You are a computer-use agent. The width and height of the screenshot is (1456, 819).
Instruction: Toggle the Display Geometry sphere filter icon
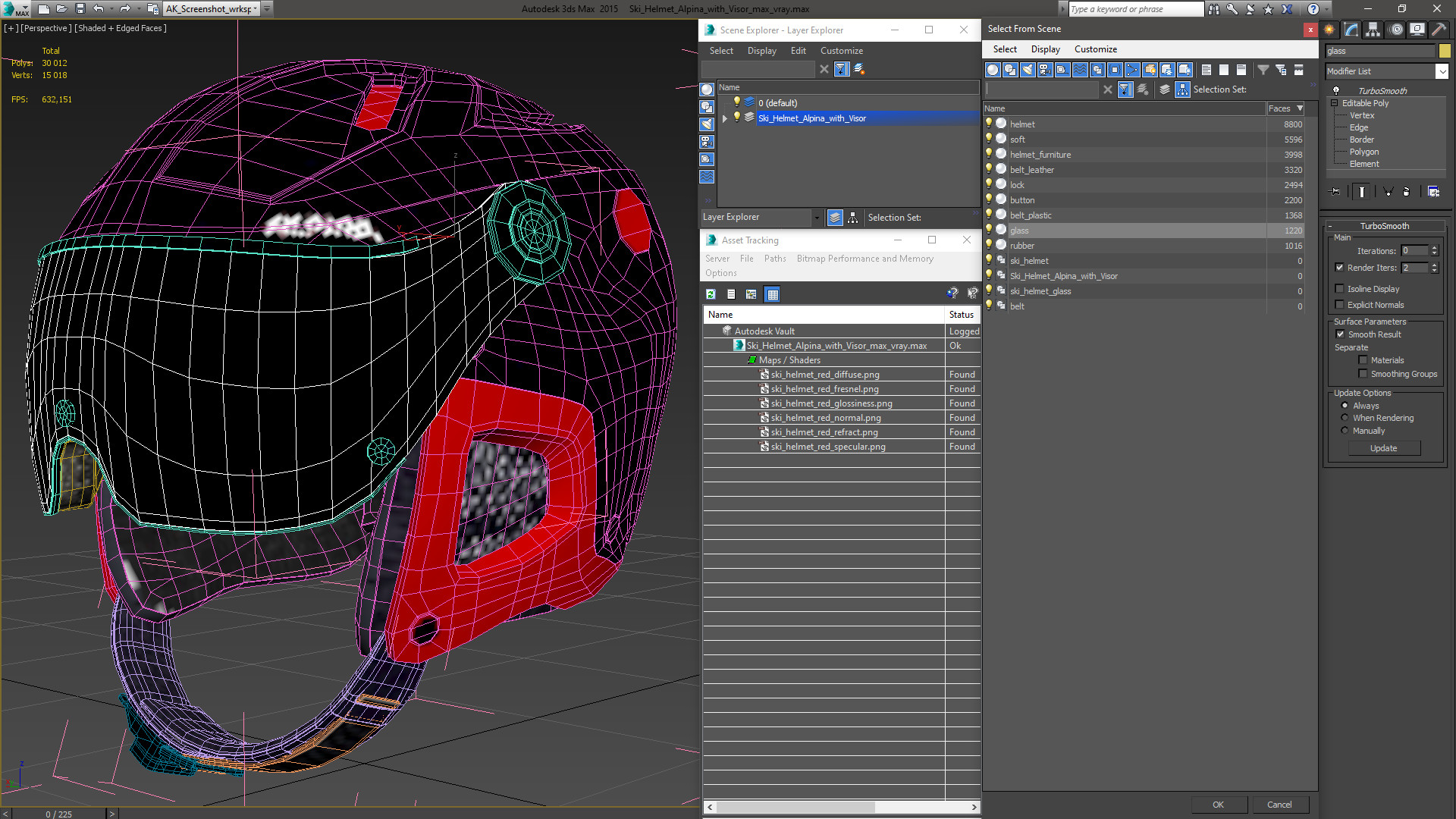[993, 70]
